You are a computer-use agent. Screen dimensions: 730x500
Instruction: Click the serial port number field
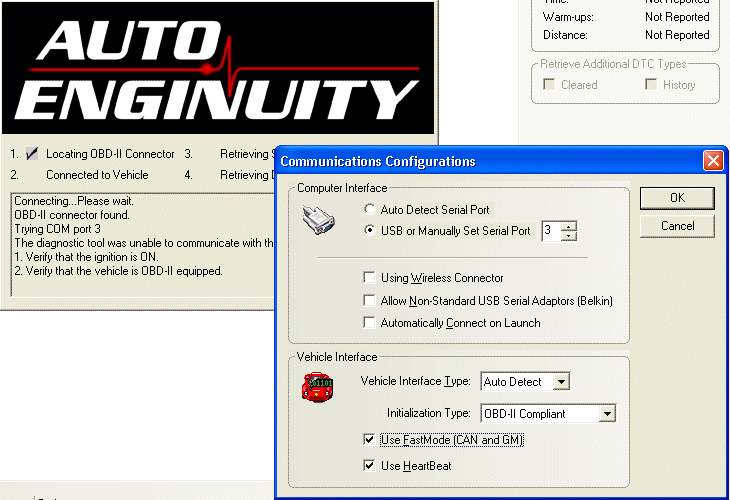(x=550, y=232)
